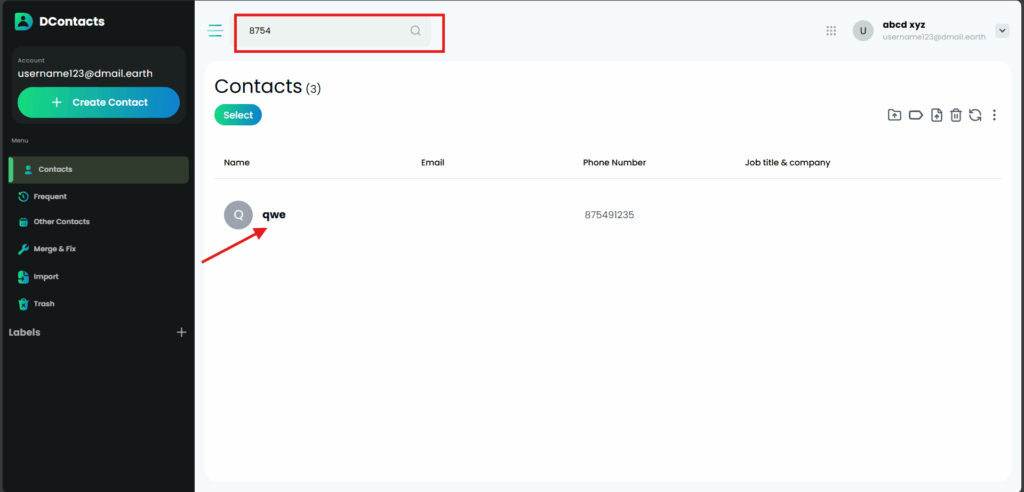The image size is (1024, 492).
Task: Expand the account dropdown arrow
Action: (1002, 31)
